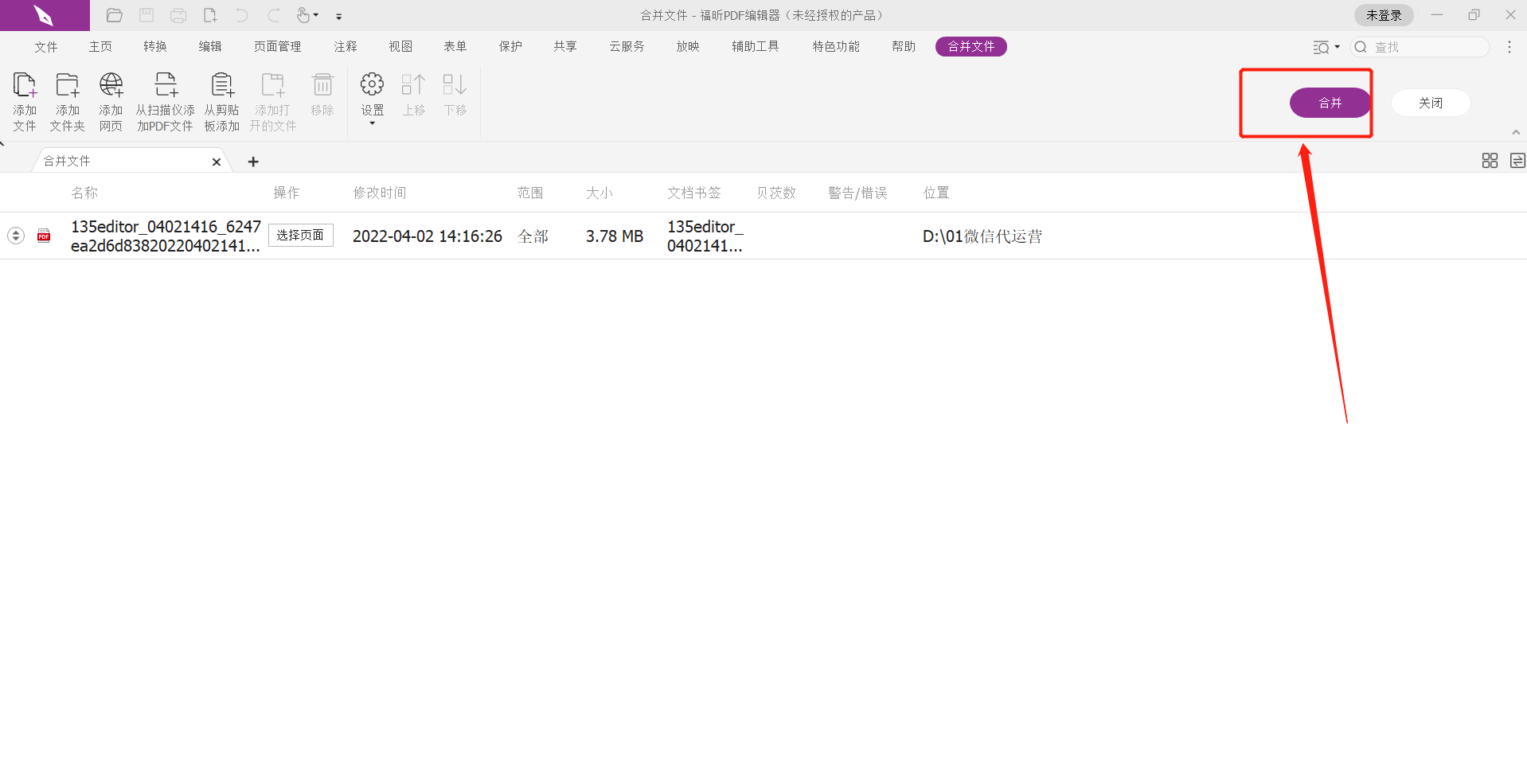Click the PDF file type icon on the row
The width and height of the screenshot is (1527, 784).
pyautogui.click(x=44, y=236)
